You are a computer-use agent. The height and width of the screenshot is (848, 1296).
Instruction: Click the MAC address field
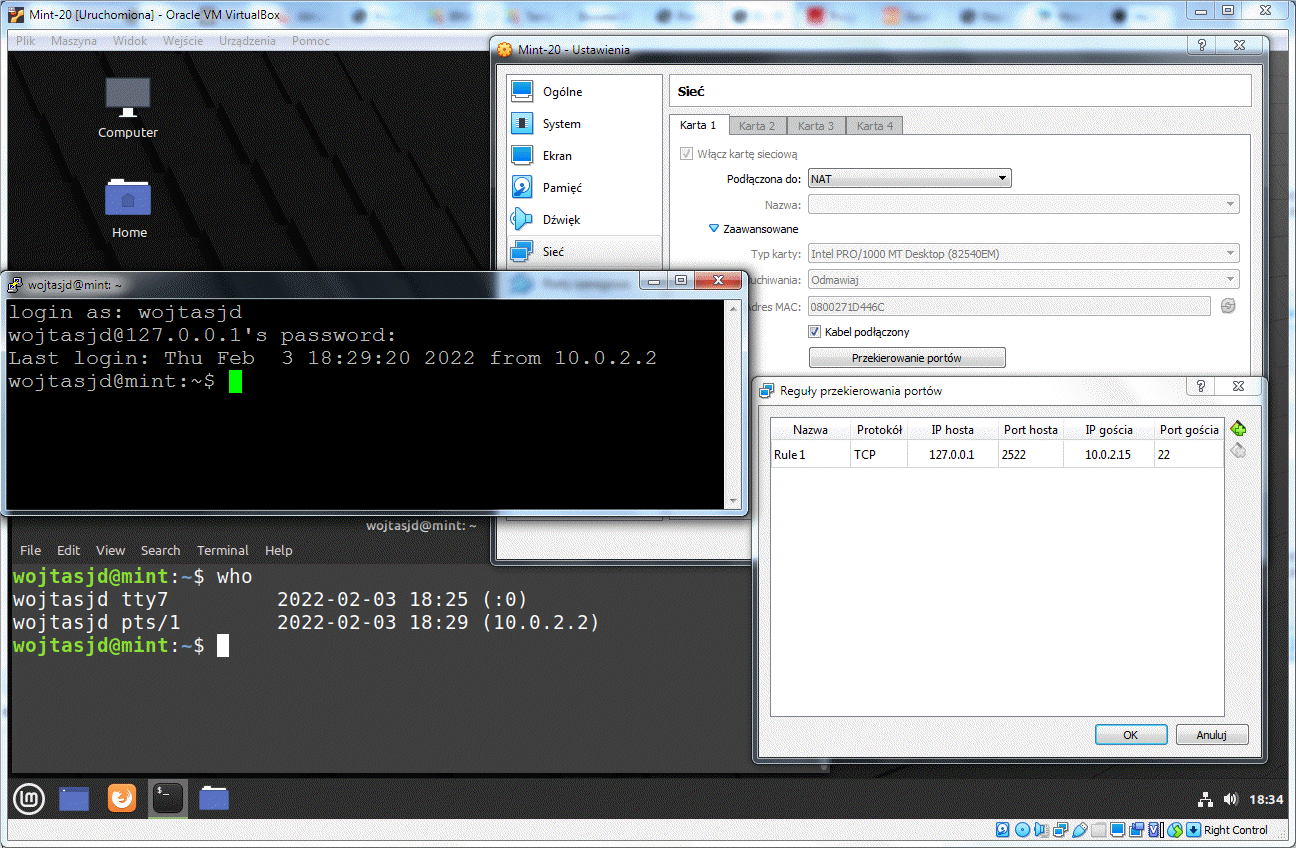1009,306
